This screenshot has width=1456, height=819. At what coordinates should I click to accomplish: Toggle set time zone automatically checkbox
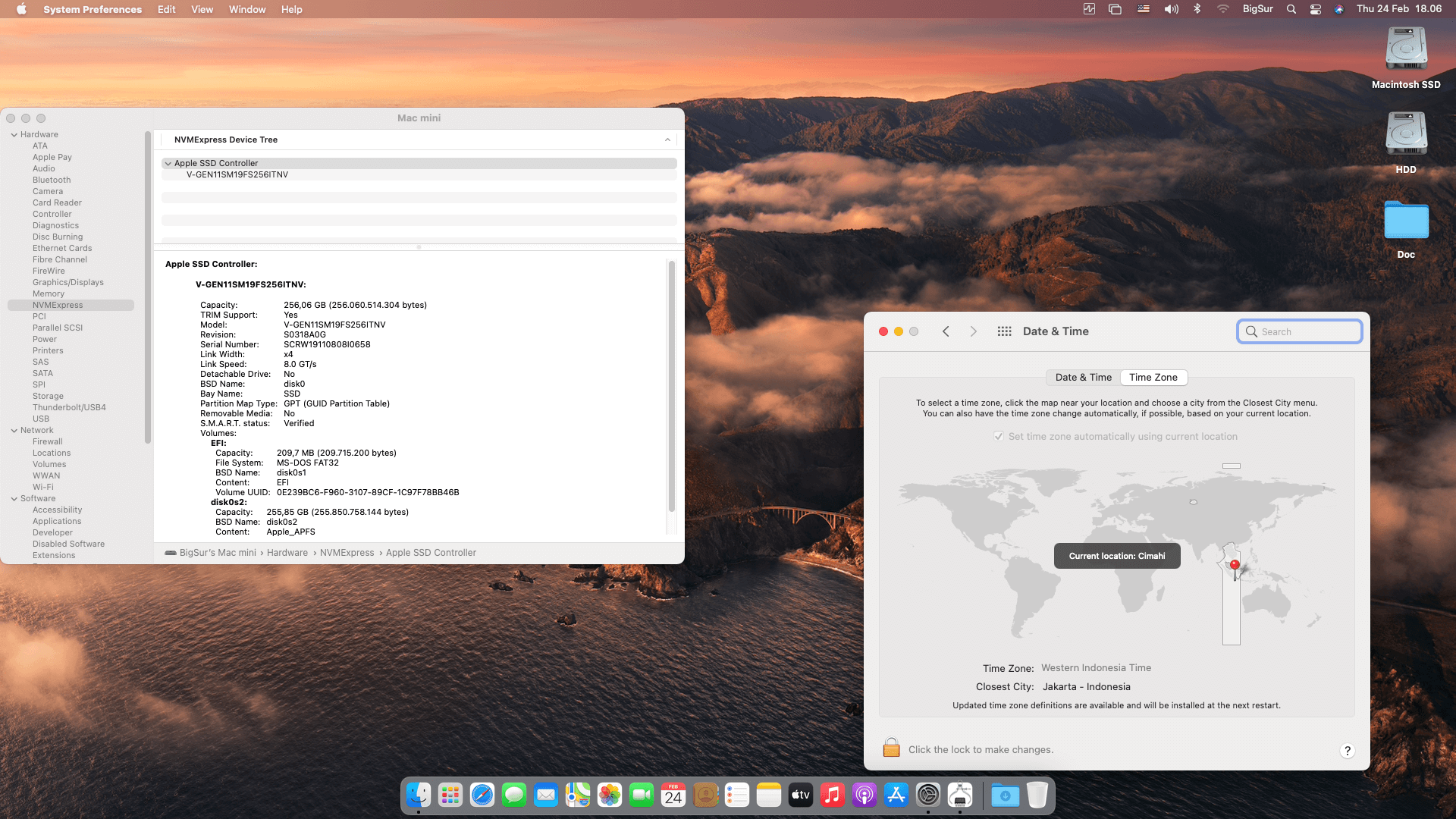999,436
